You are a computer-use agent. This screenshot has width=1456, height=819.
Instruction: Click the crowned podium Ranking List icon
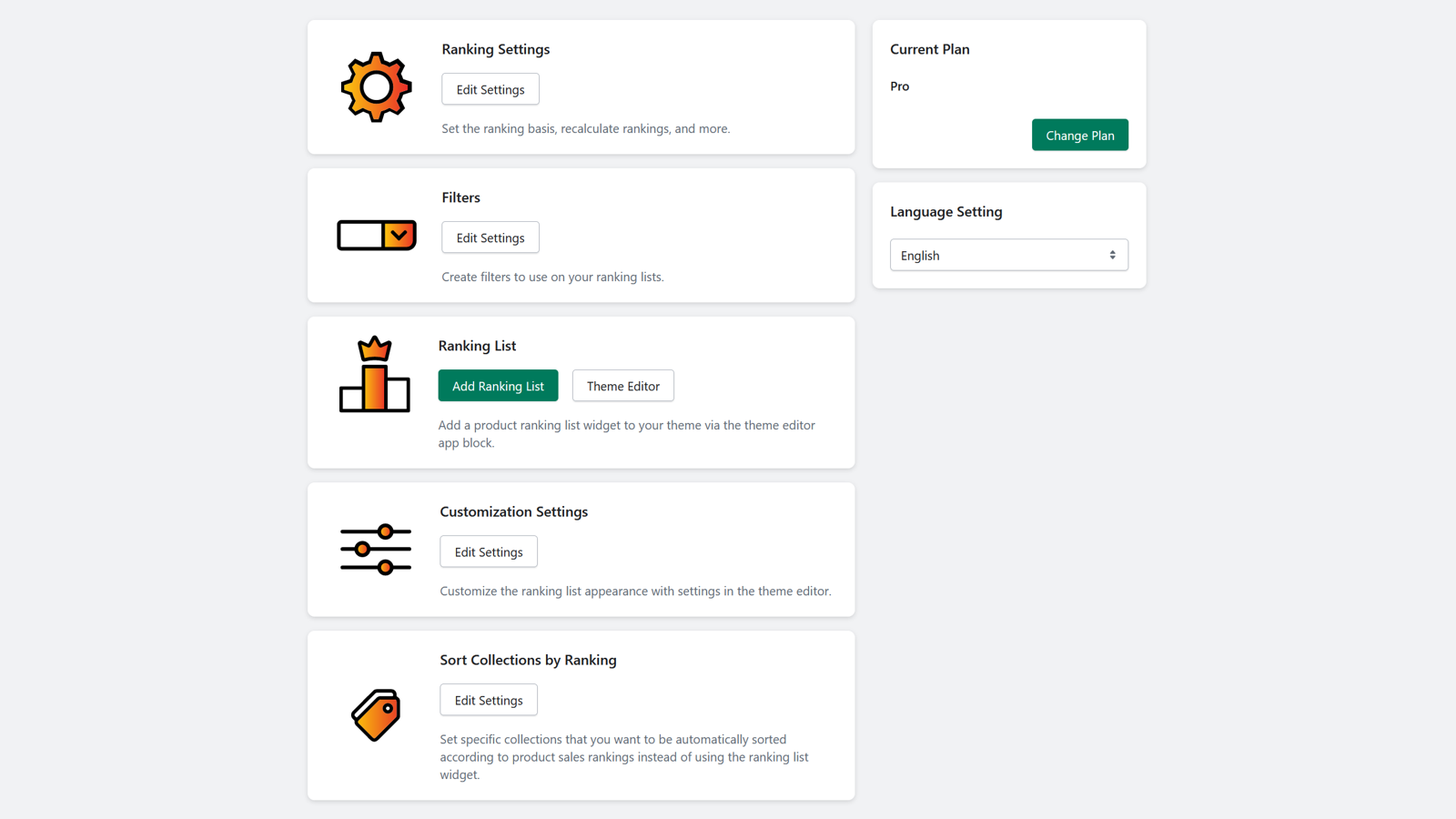click(x=374, y=375)
